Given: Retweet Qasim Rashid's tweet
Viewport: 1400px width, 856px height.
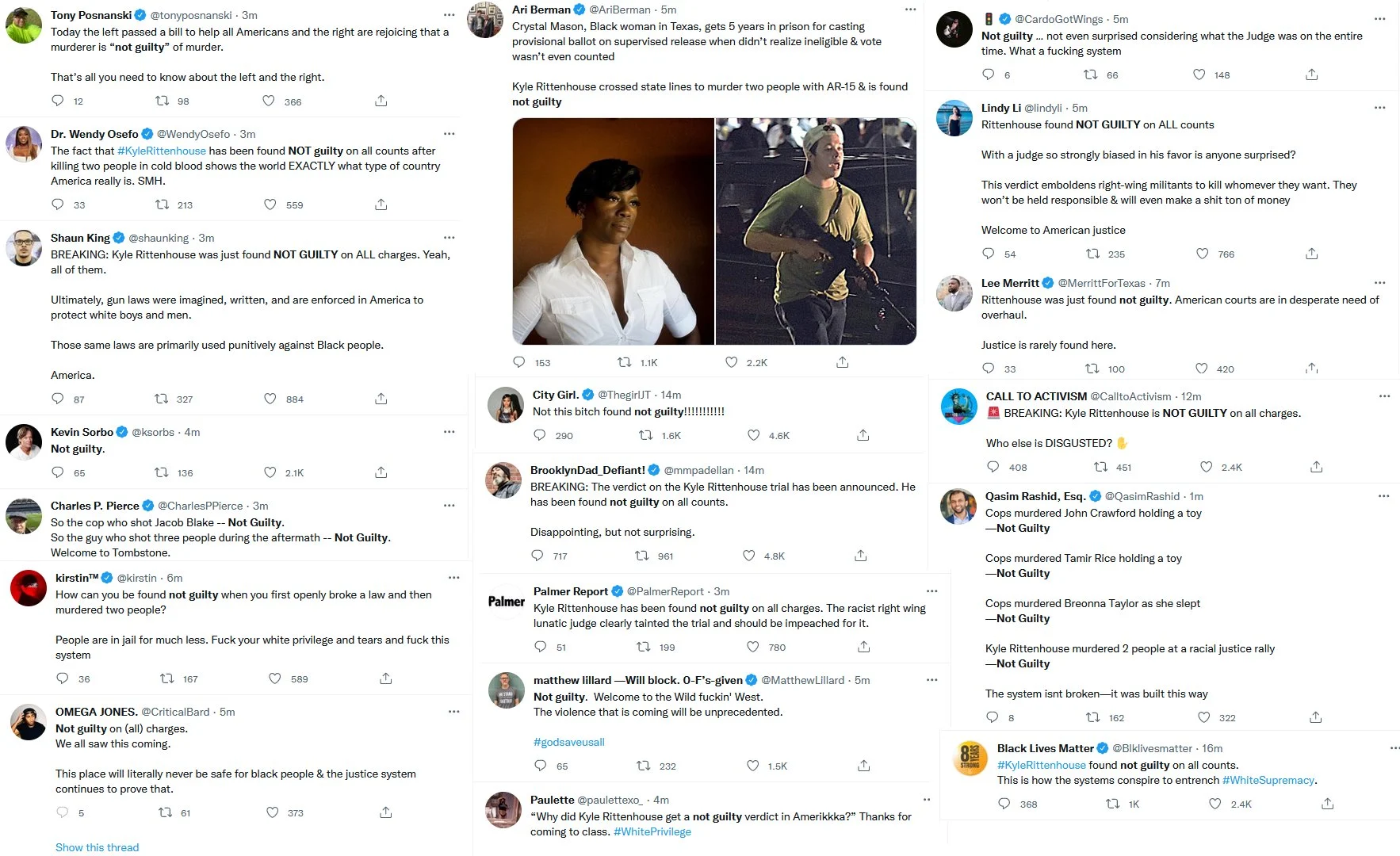Looking at the screenshot, I should tap(1093, 717).
